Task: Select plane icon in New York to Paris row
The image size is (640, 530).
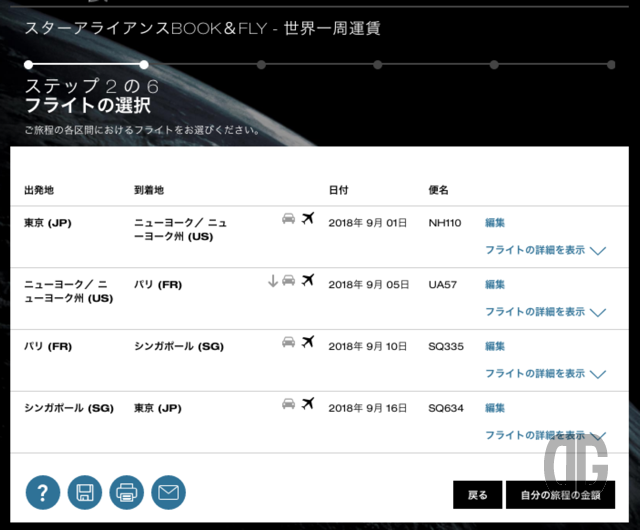Action: coord(308,280)
